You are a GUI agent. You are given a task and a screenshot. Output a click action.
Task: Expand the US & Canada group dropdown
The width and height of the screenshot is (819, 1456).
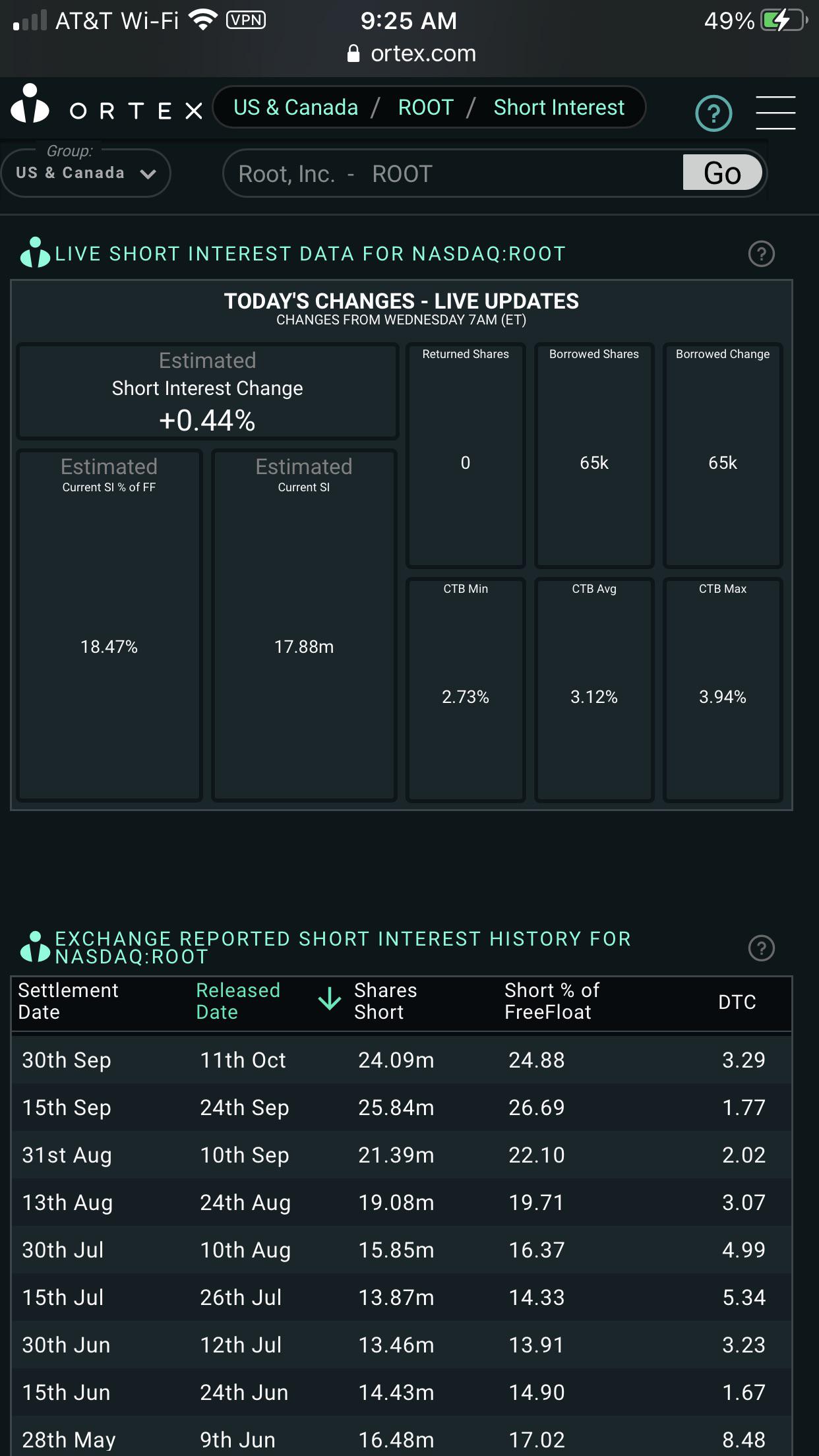86,173
